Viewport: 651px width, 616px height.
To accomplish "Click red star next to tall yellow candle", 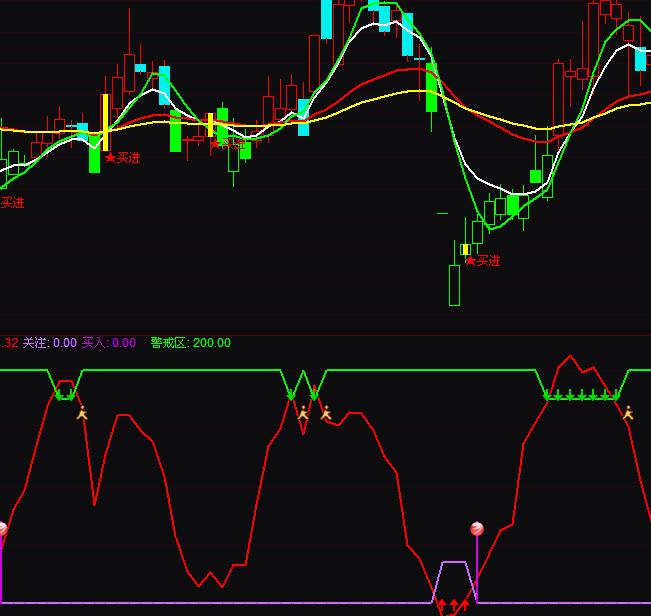I will pyautogui.click(x=110, y=158).
